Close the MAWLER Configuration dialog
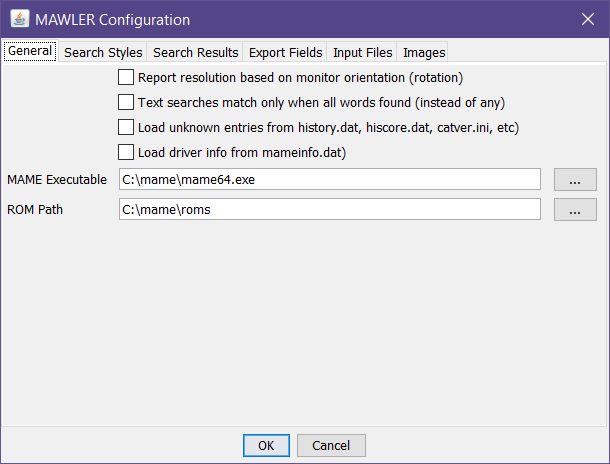610x464 pixels. coord(587,19)
